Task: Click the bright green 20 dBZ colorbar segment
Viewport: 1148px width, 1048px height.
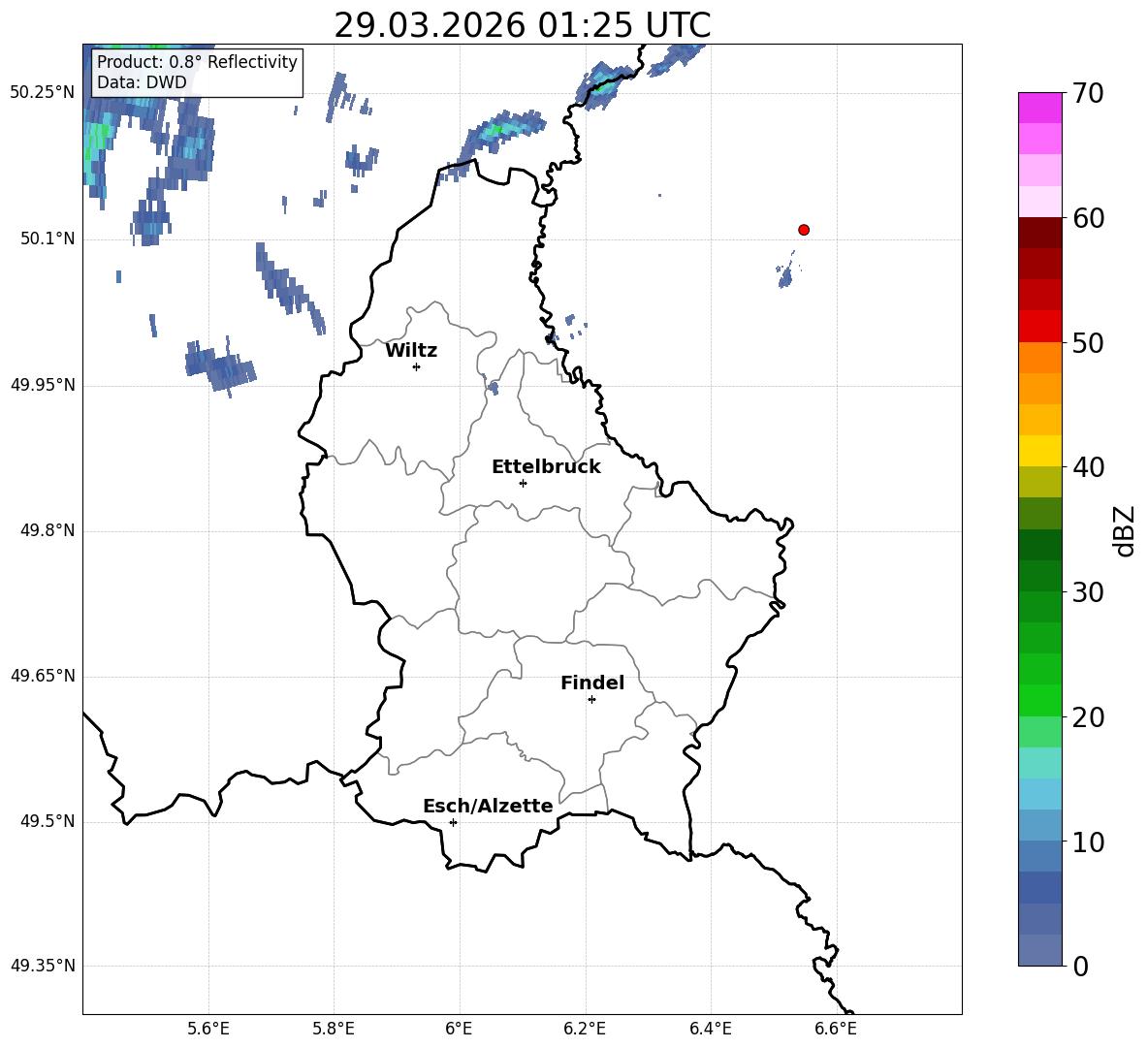Action: [x=1039, y=700]
